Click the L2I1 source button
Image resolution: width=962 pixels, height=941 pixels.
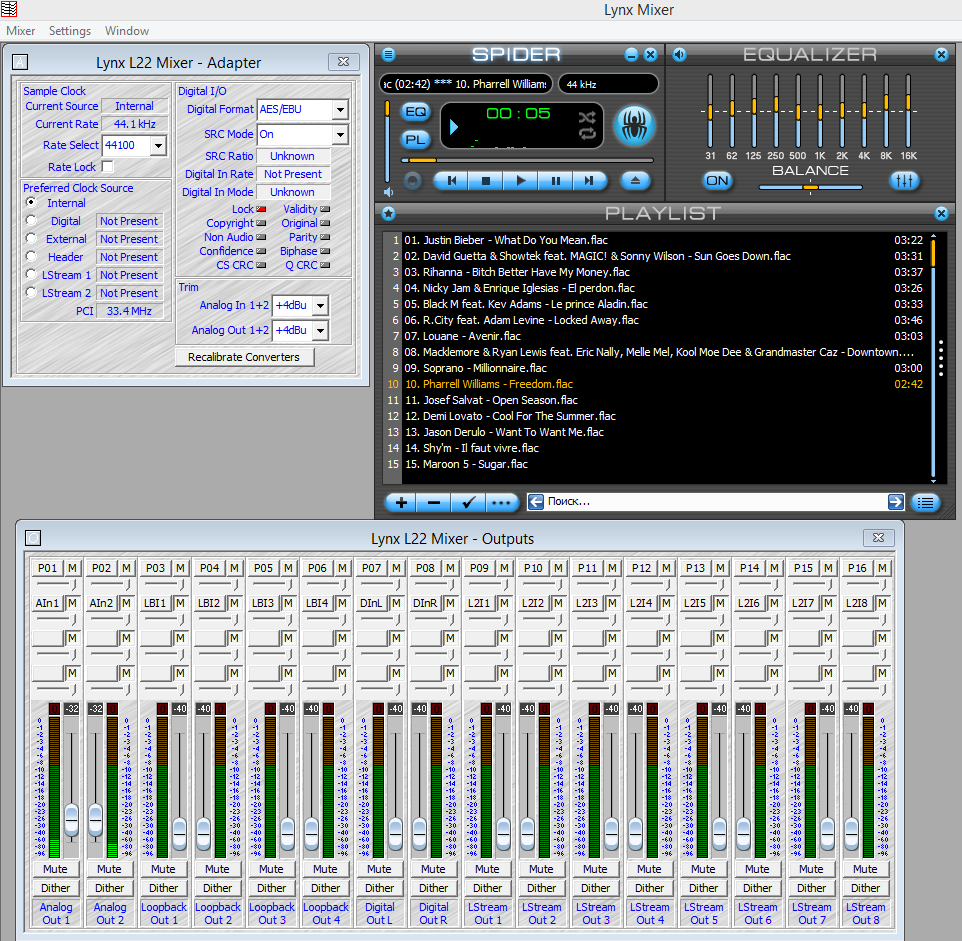(x=479, y=603)
